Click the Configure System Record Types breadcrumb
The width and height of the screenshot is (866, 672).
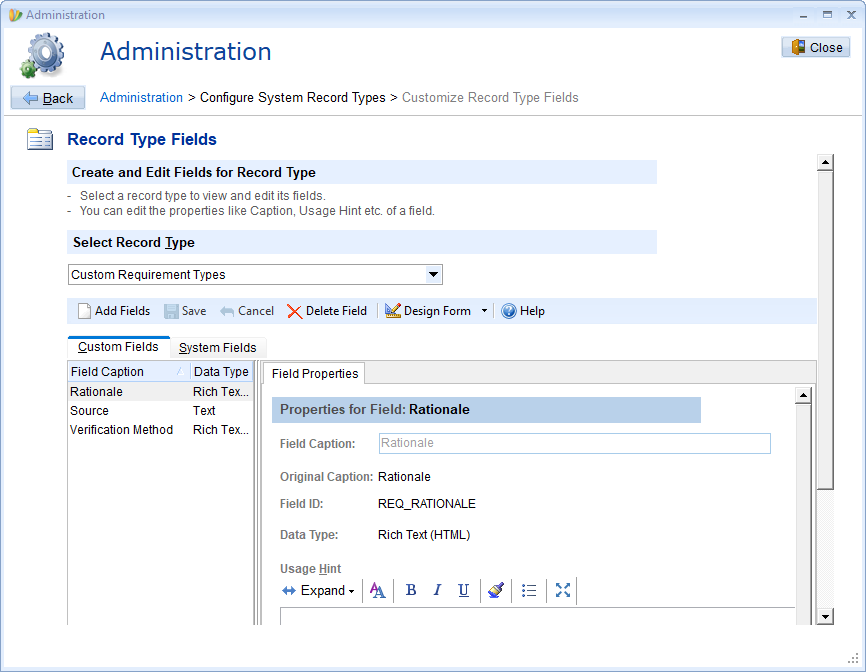point(293,97)
